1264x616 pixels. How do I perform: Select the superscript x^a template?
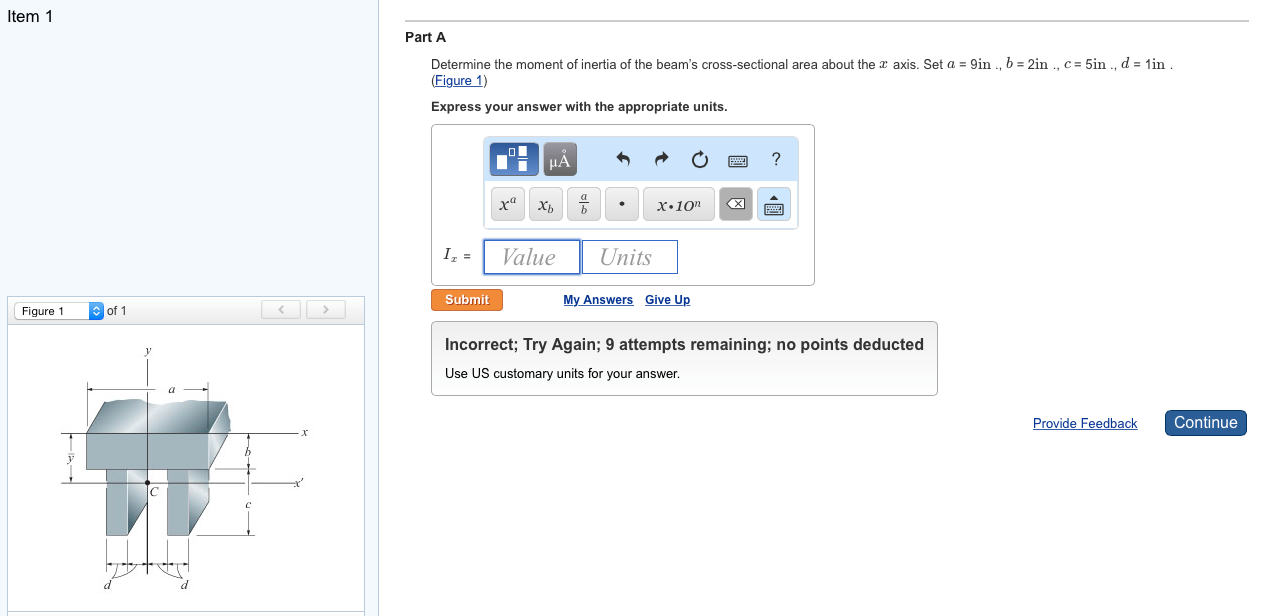[507, 203]
